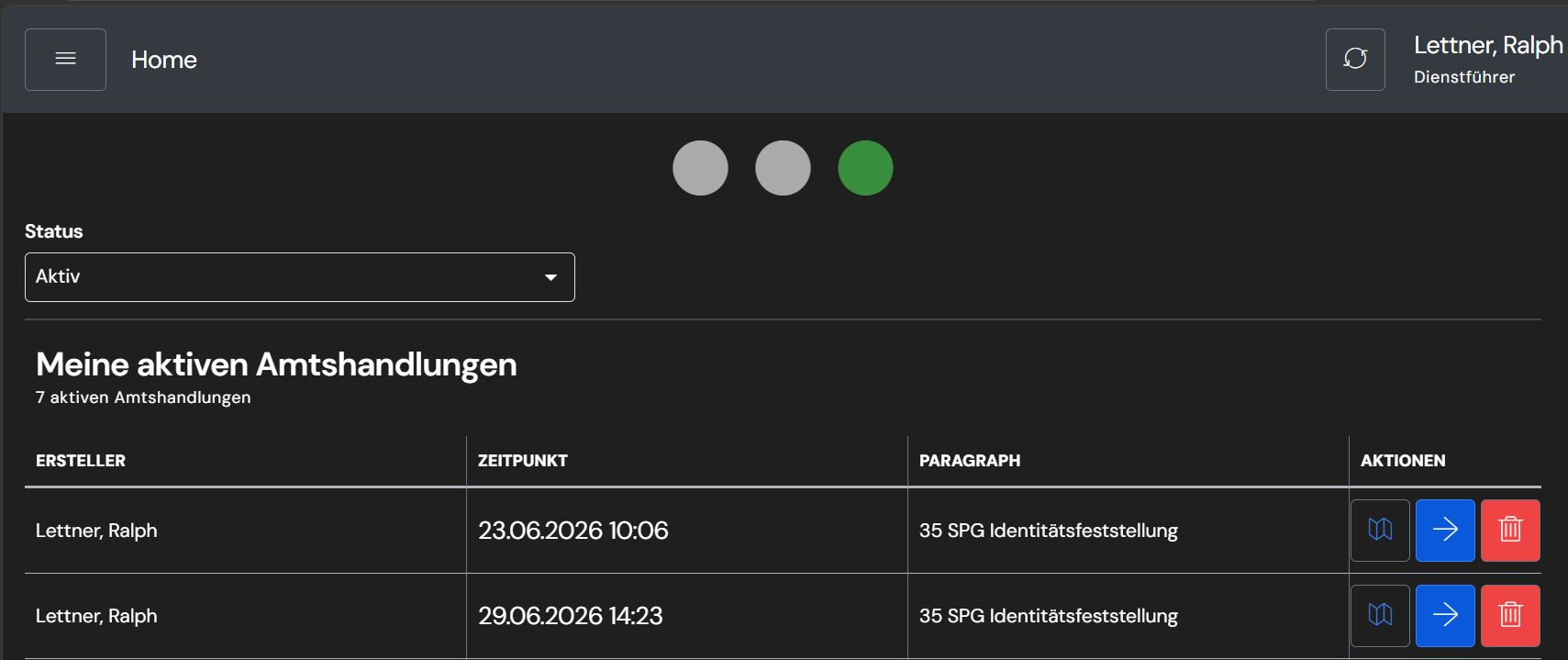Delete the 23.06.2026 10:06 entry
This screenshot has height=660, width=1568.
[1510, 531]
